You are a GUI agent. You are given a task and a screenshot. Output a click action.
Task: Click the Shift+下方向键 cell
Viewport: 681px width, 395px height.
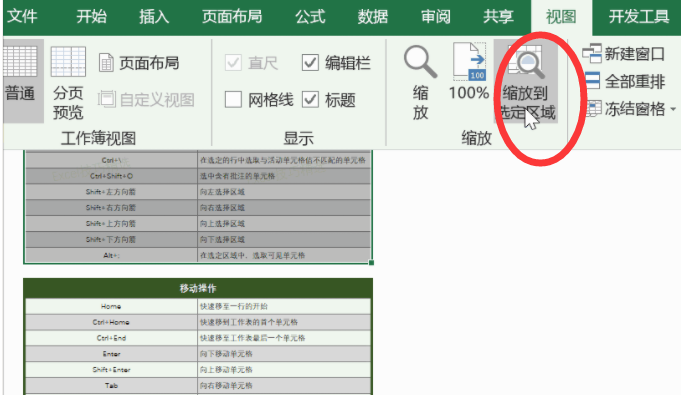(111, 239)
